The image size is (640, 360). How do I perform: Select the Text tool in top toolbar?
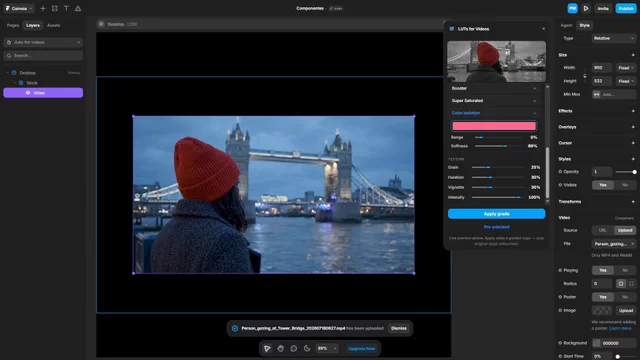66,8
